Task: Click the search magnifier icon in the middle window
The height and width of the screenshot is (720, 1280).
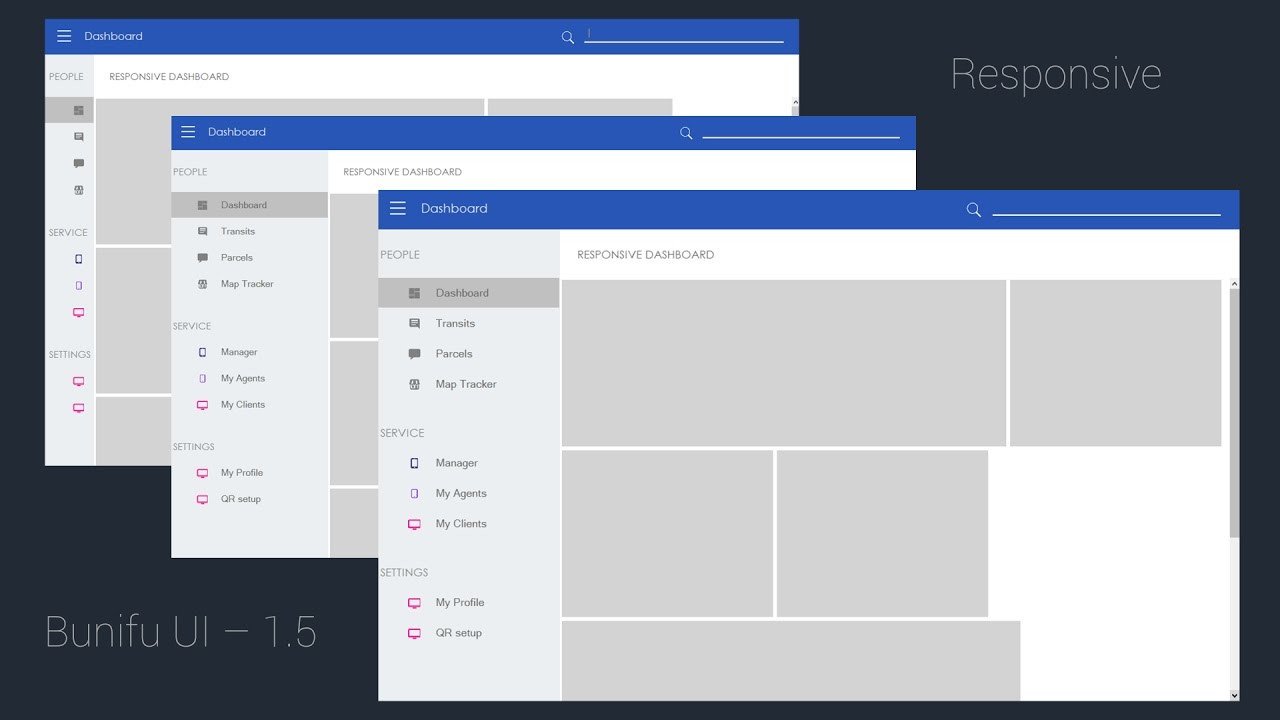Action: pyautogui.click(x=686, y=133)
